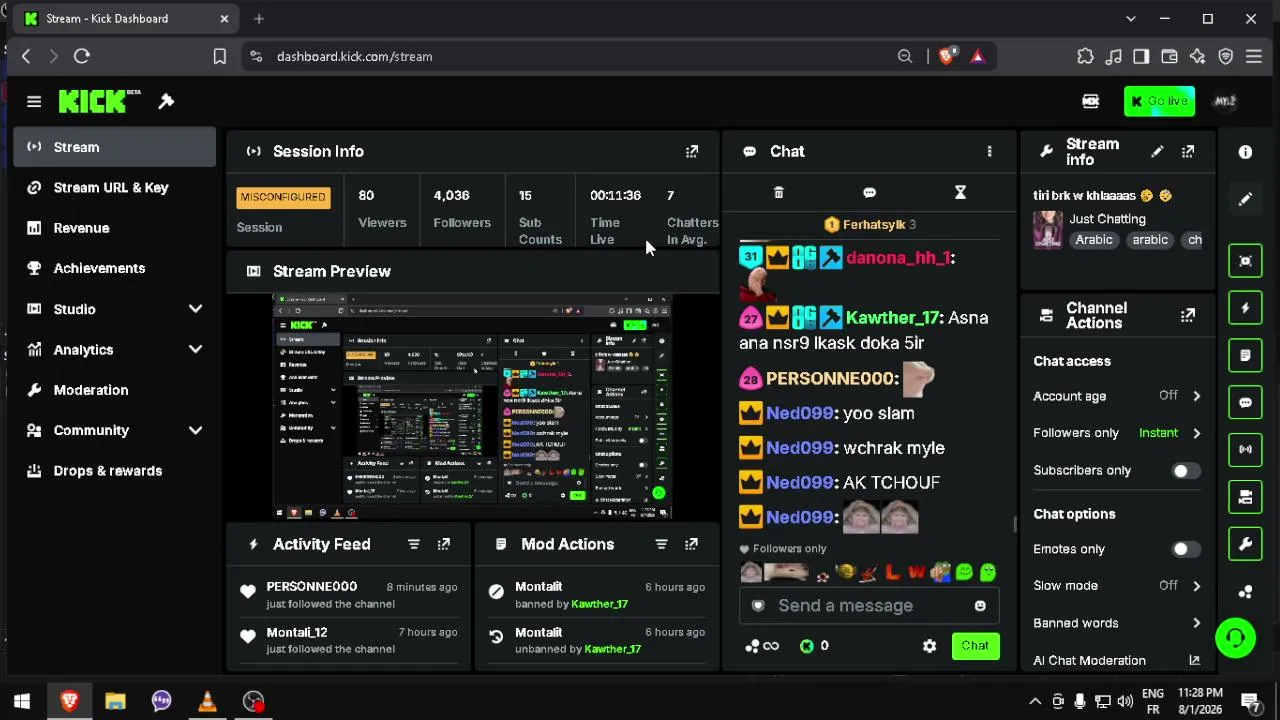Image resolution: width=1280 pixels, height=720 pixels.
Task: Send message with the green Chat button
Action: tap(975, 646)
